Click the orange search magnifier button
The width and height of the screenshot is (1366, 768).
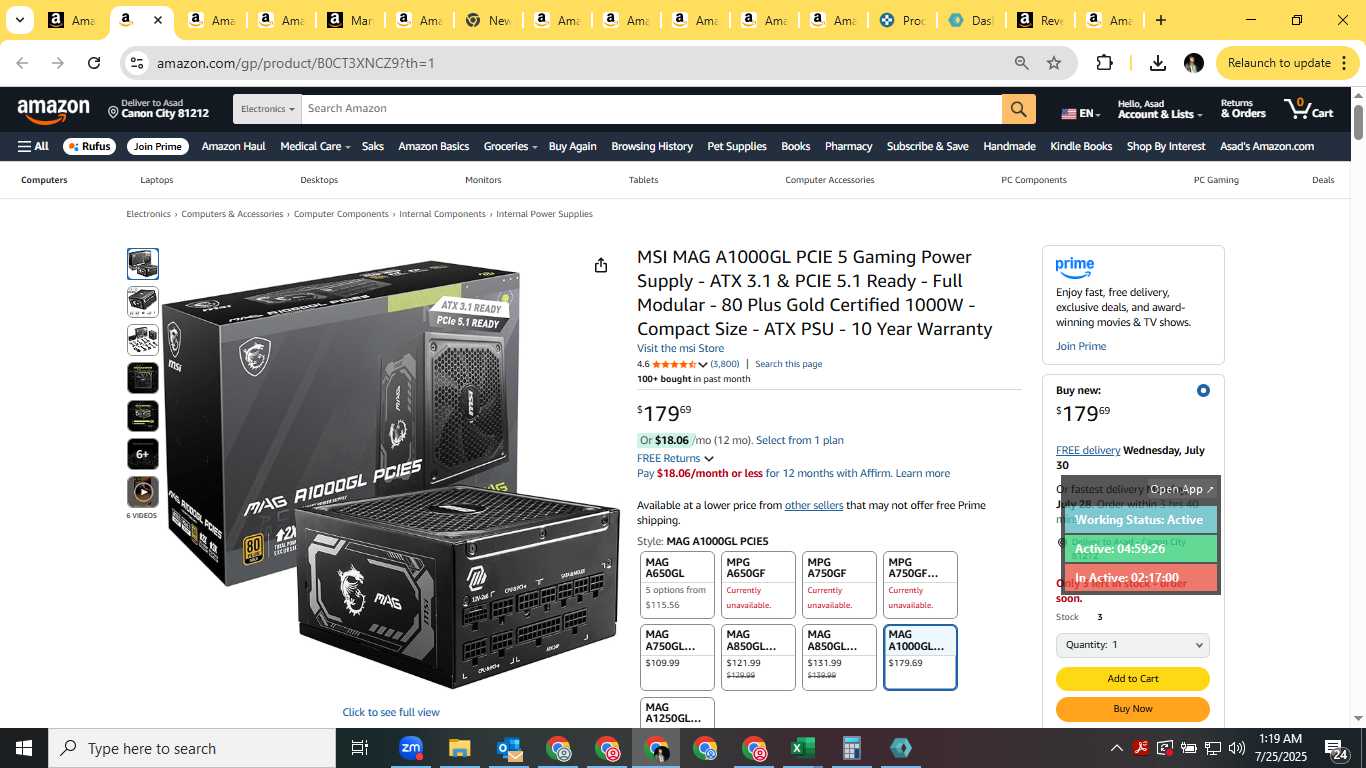tap(1018, 109)
